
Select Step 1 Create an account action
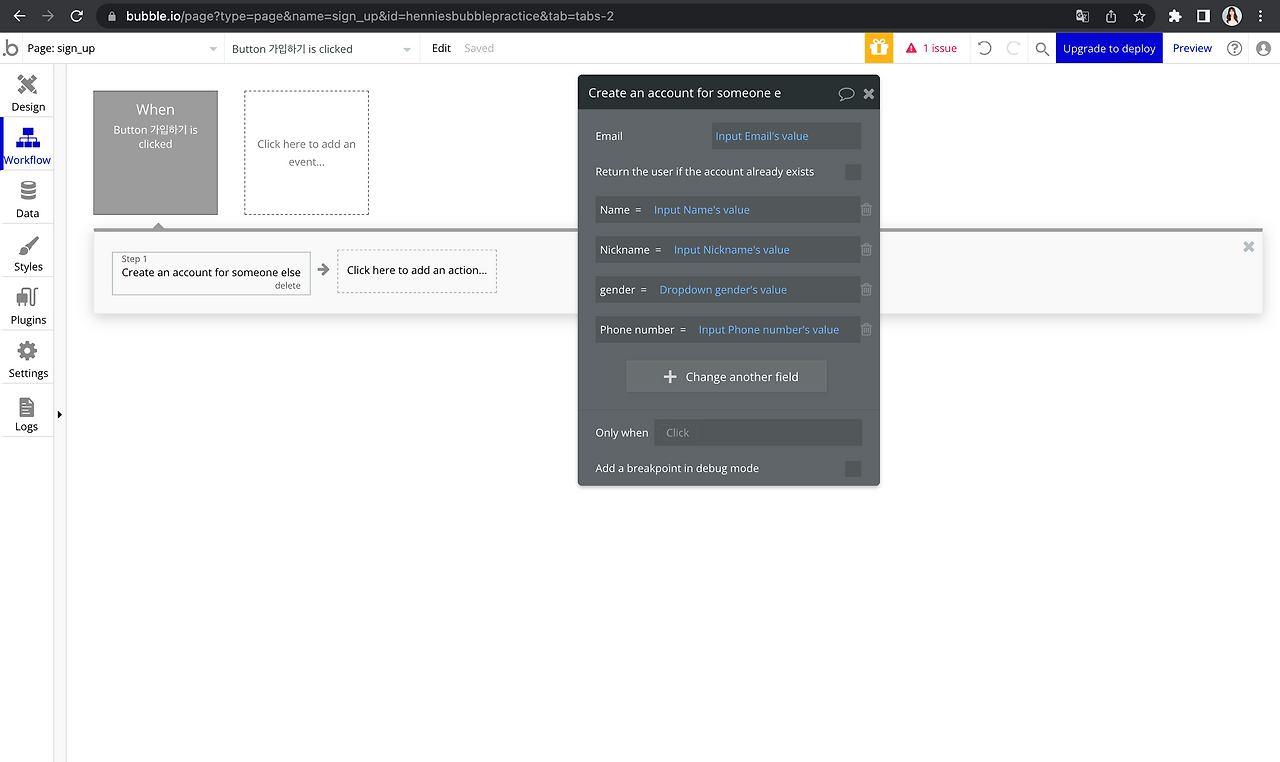click(211, 272)
